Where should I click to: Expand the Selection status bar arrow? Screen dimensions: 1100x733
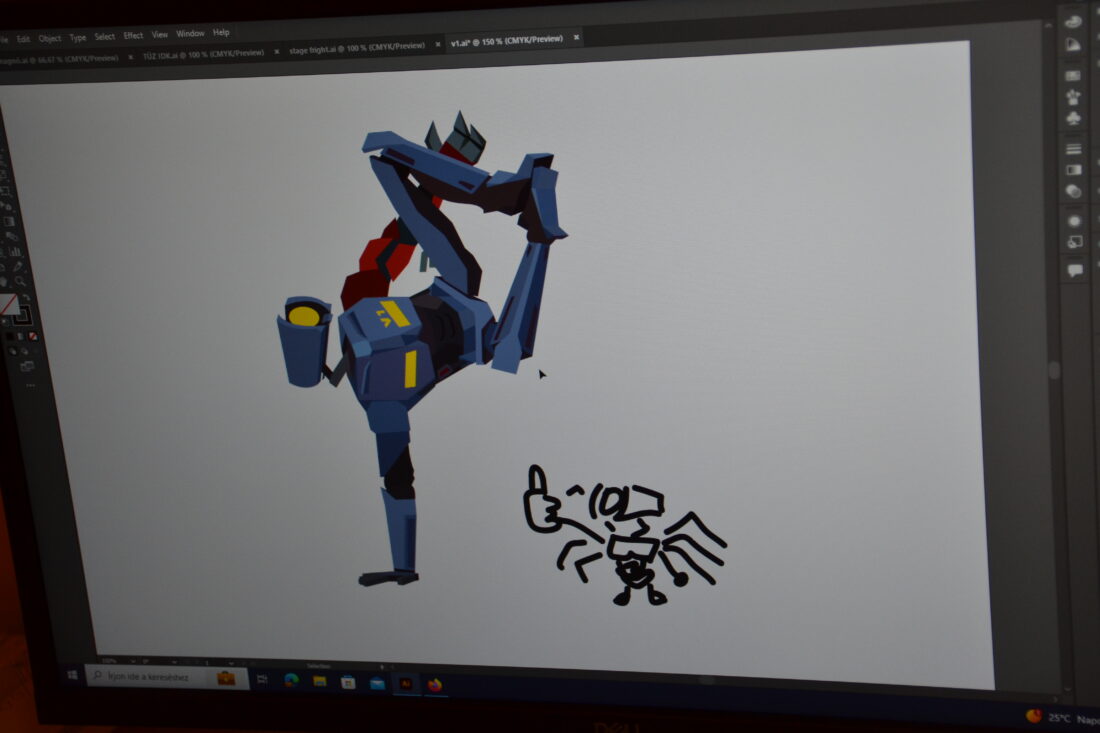tap(382, 667)
